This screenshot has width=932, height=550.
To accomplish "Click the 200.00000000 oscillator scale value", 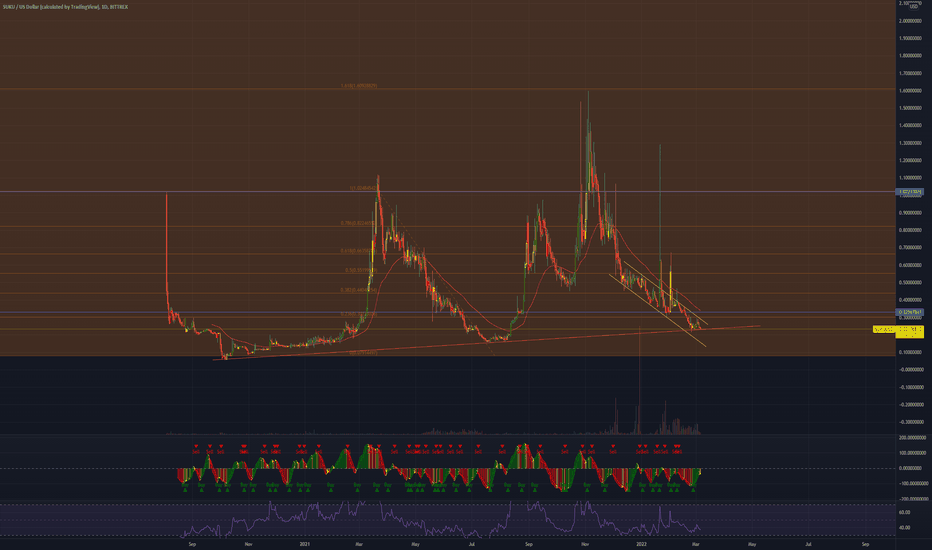I will 912,437.
